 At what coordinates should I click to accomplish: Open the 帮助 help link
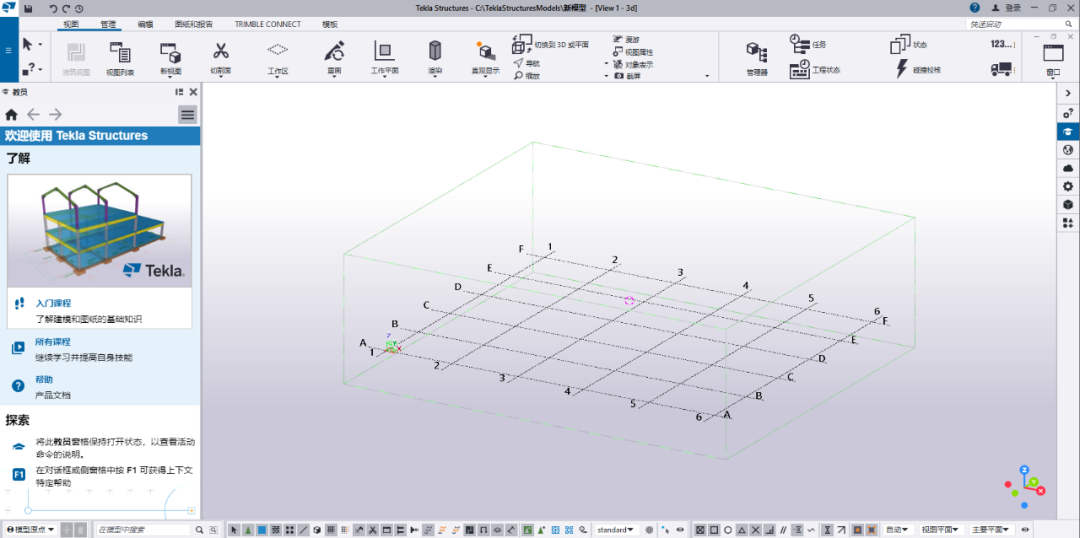[x=44, y=380]
